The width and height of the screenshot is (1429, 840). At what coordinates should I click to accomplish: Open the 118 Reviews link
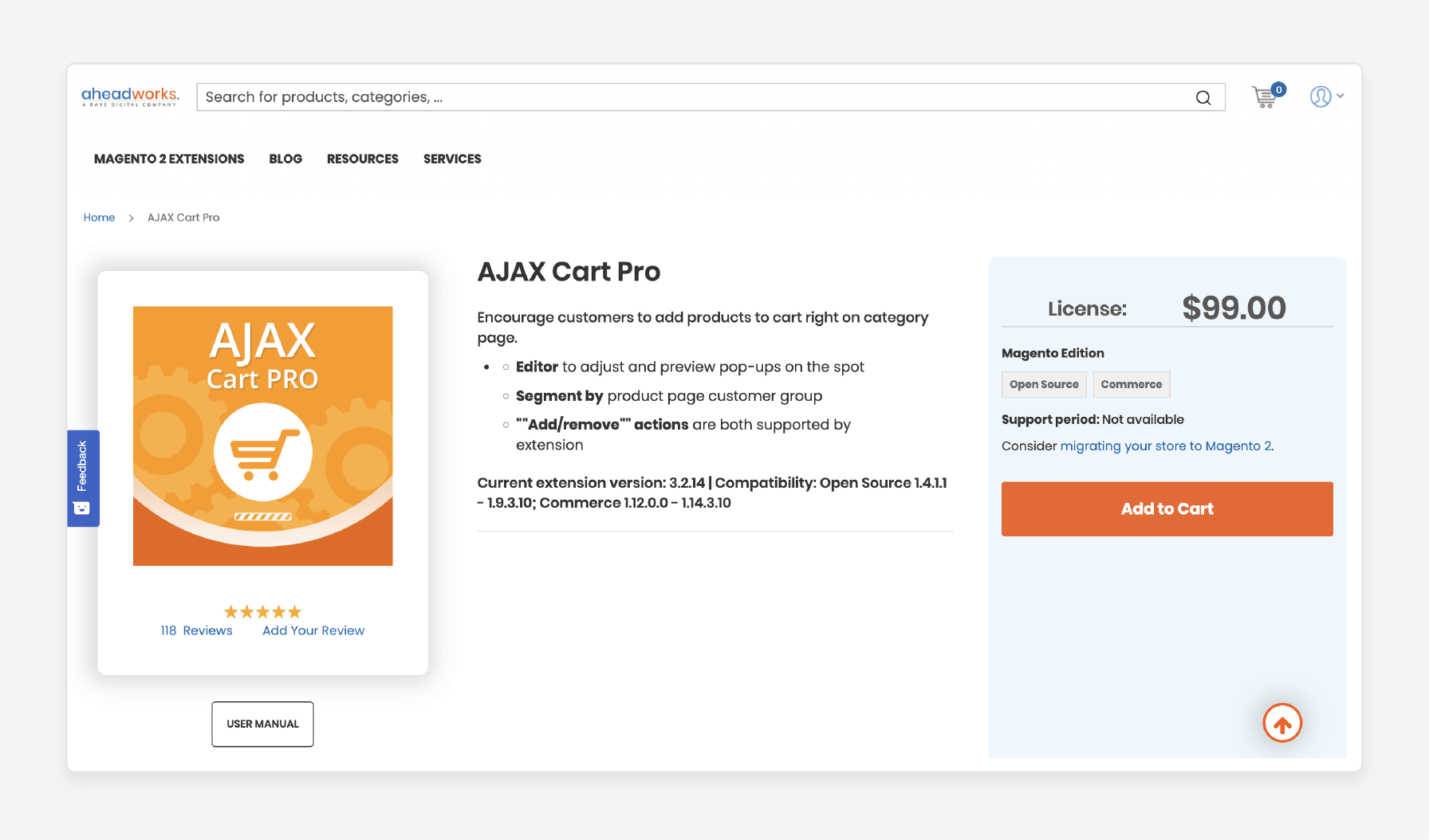click(x=196, y=630)
